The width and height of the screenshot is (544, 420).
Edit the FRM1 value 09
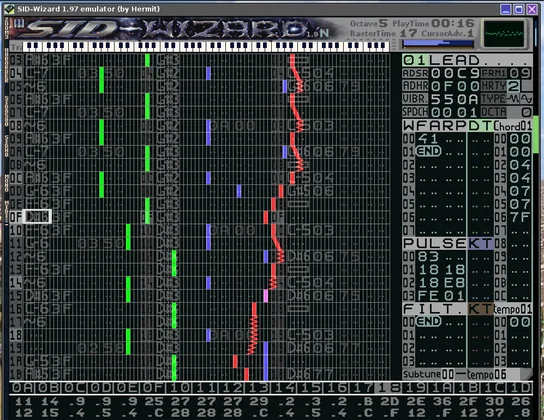point(519,73)
